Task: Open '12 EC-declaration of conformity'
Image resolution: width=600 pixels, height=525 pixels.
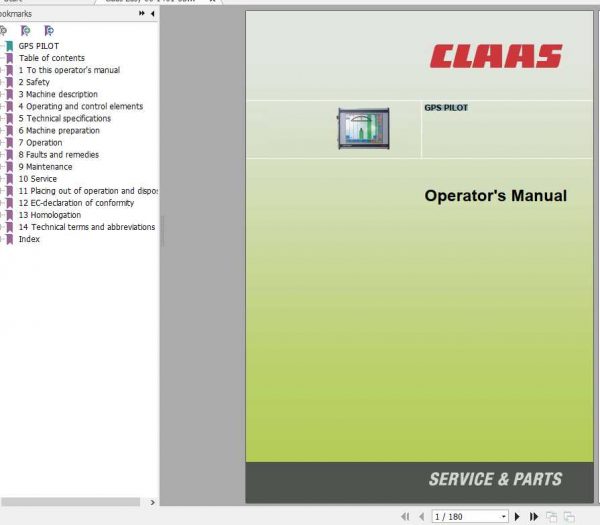Action: [x=76, y=203]
